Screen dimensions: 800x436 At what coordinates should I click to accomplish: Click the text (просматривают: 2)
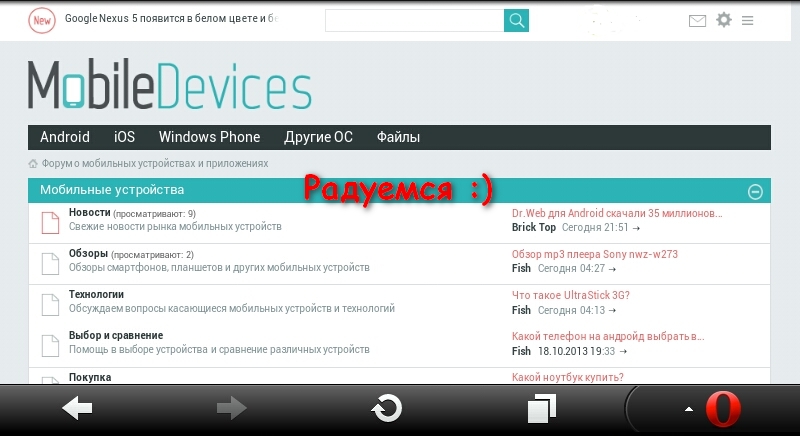pyautogui.click(x=152, y=254)
